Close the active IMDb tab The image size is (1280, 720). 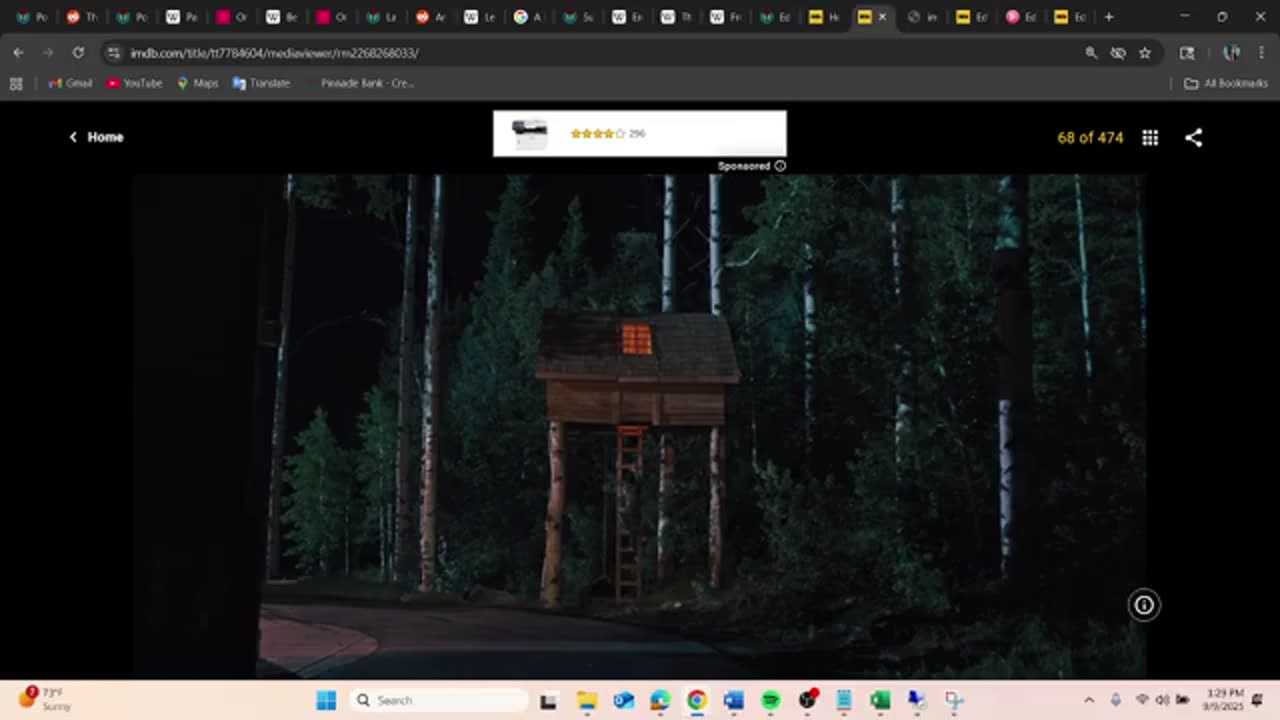[882, 17]
